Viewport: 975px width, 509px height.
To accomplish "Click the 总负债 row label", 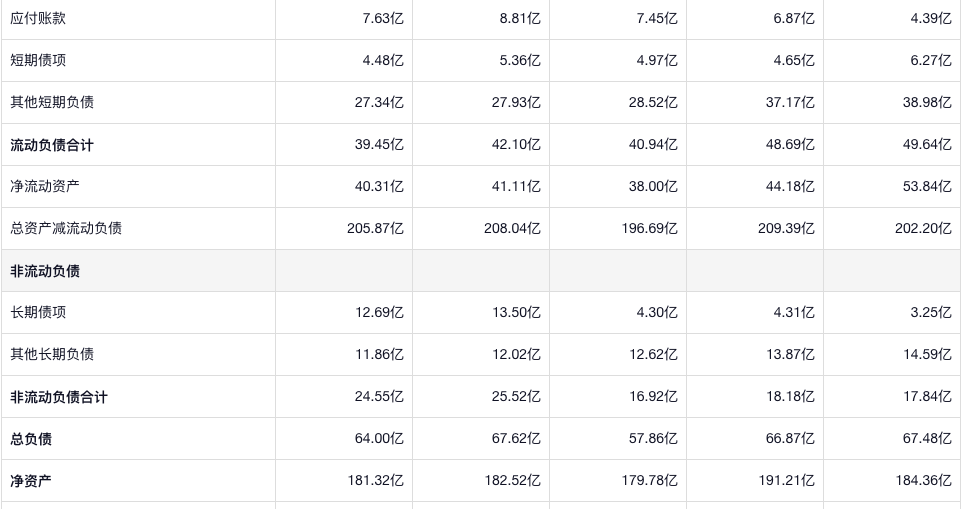I will tap(31, 439).
